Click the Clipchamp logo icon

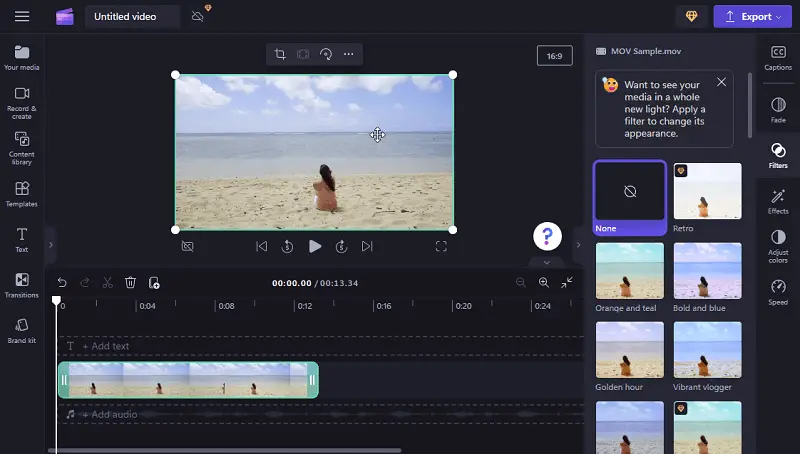[x=65, y=17]
